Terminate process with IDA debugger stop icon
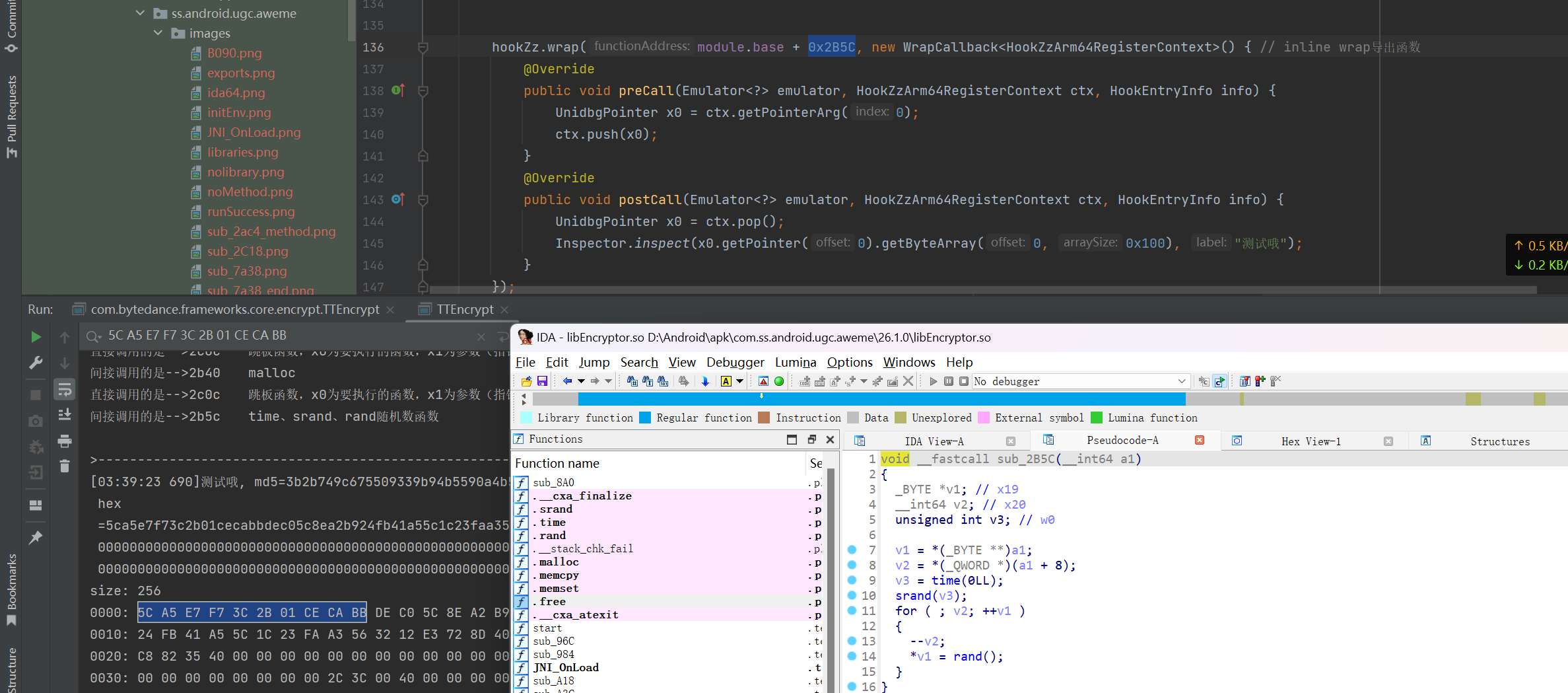 tap(964, 381)
